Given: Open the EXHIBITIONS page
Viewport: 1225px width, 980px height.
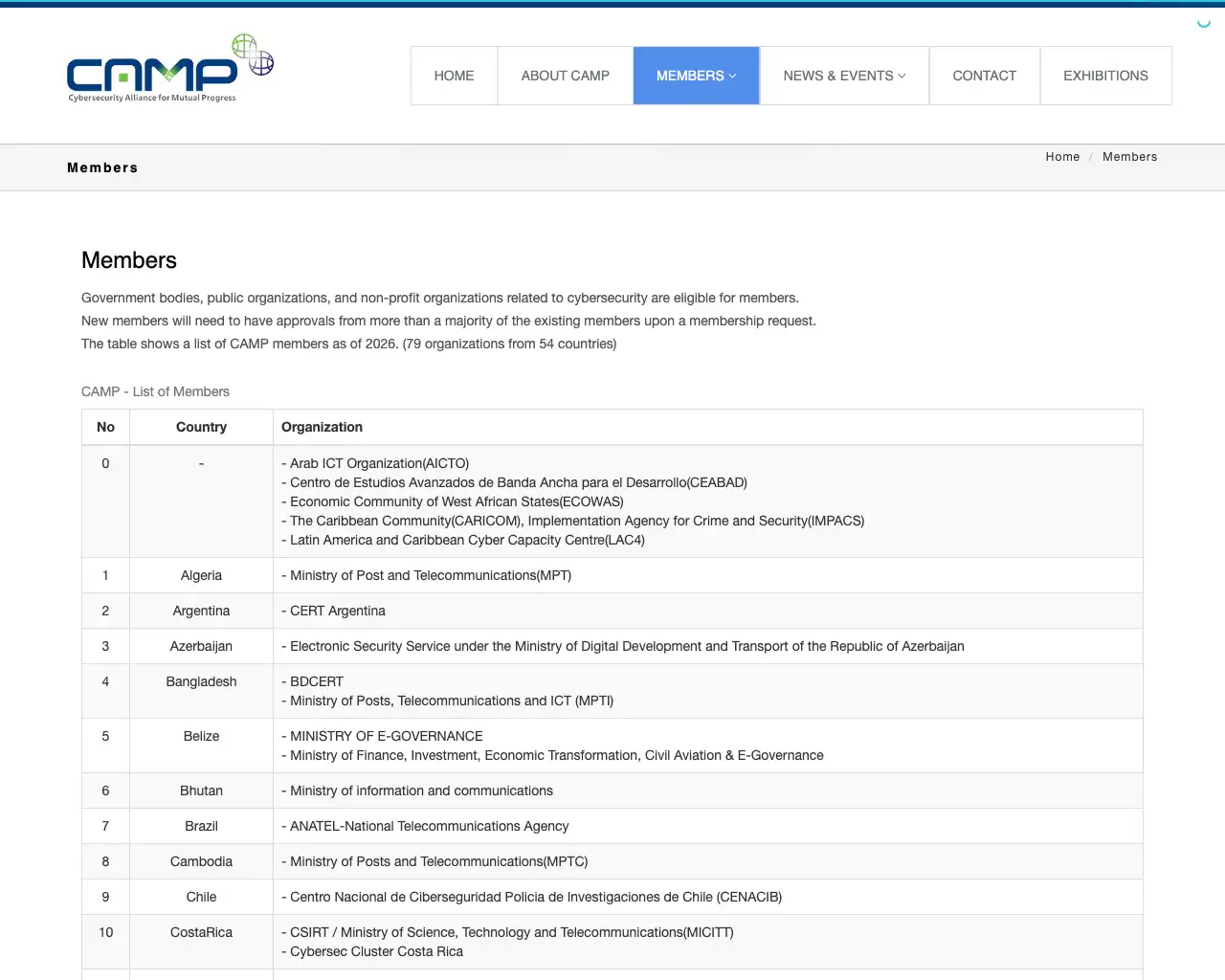Looking at the screenshot, I should coord(1105,76).
